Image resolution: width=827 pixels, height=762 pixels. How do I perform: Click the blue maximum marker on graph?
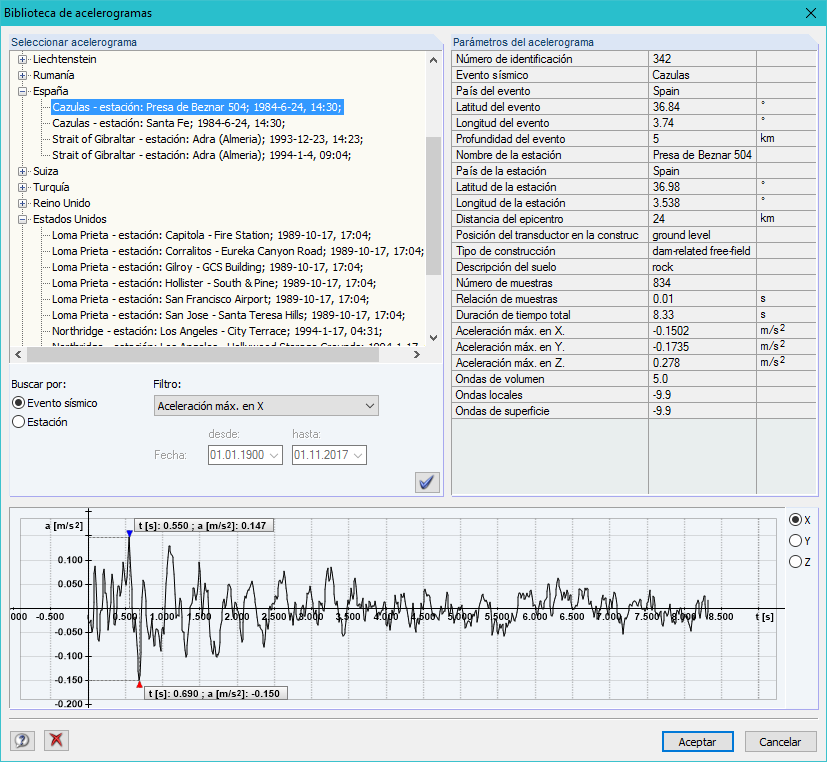(130, 534)
